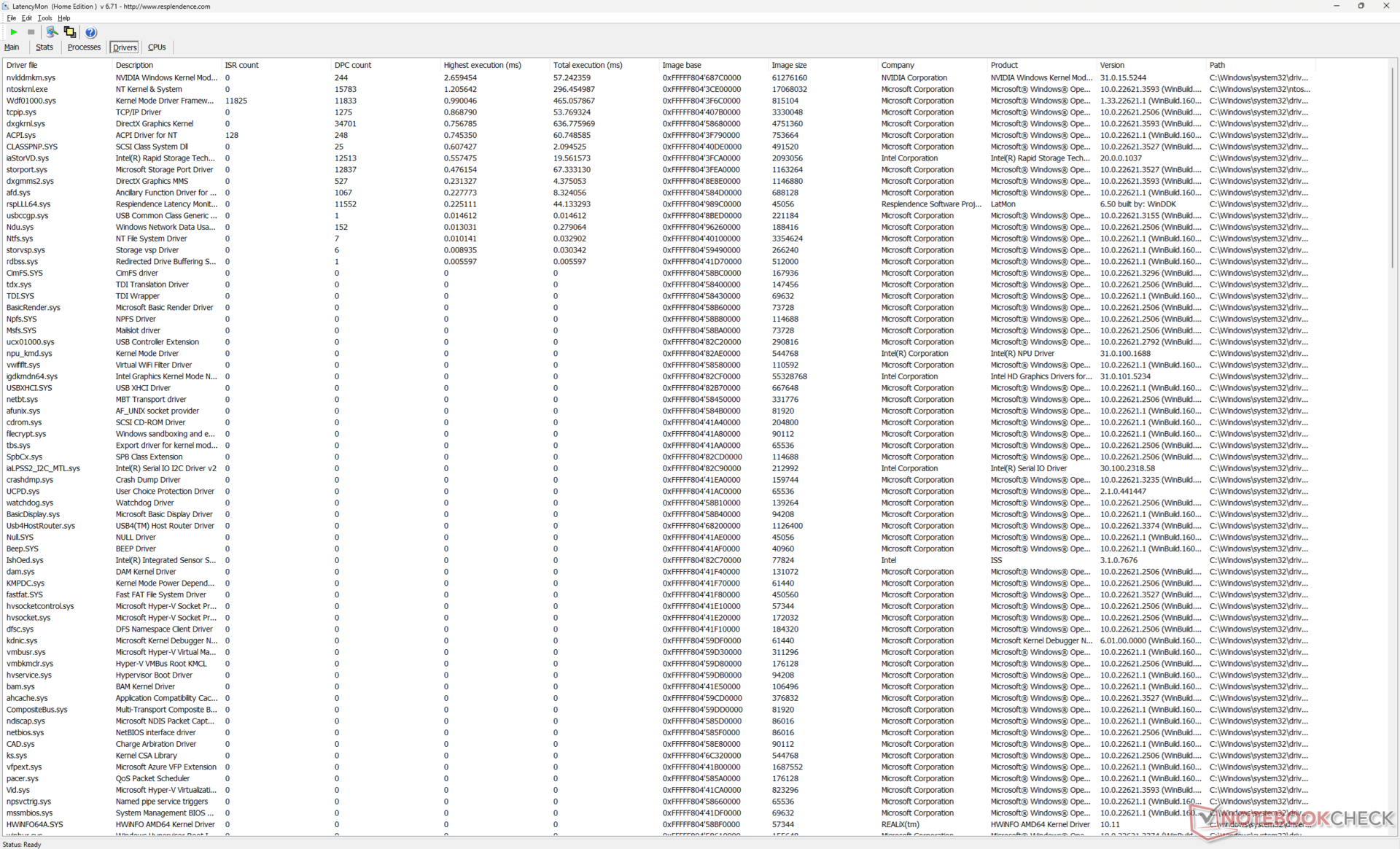Image resolution: width=1400 pixels, height=849 pixels.
Task: Switch to the Stats tab
Action: click(x=44, y=47)
